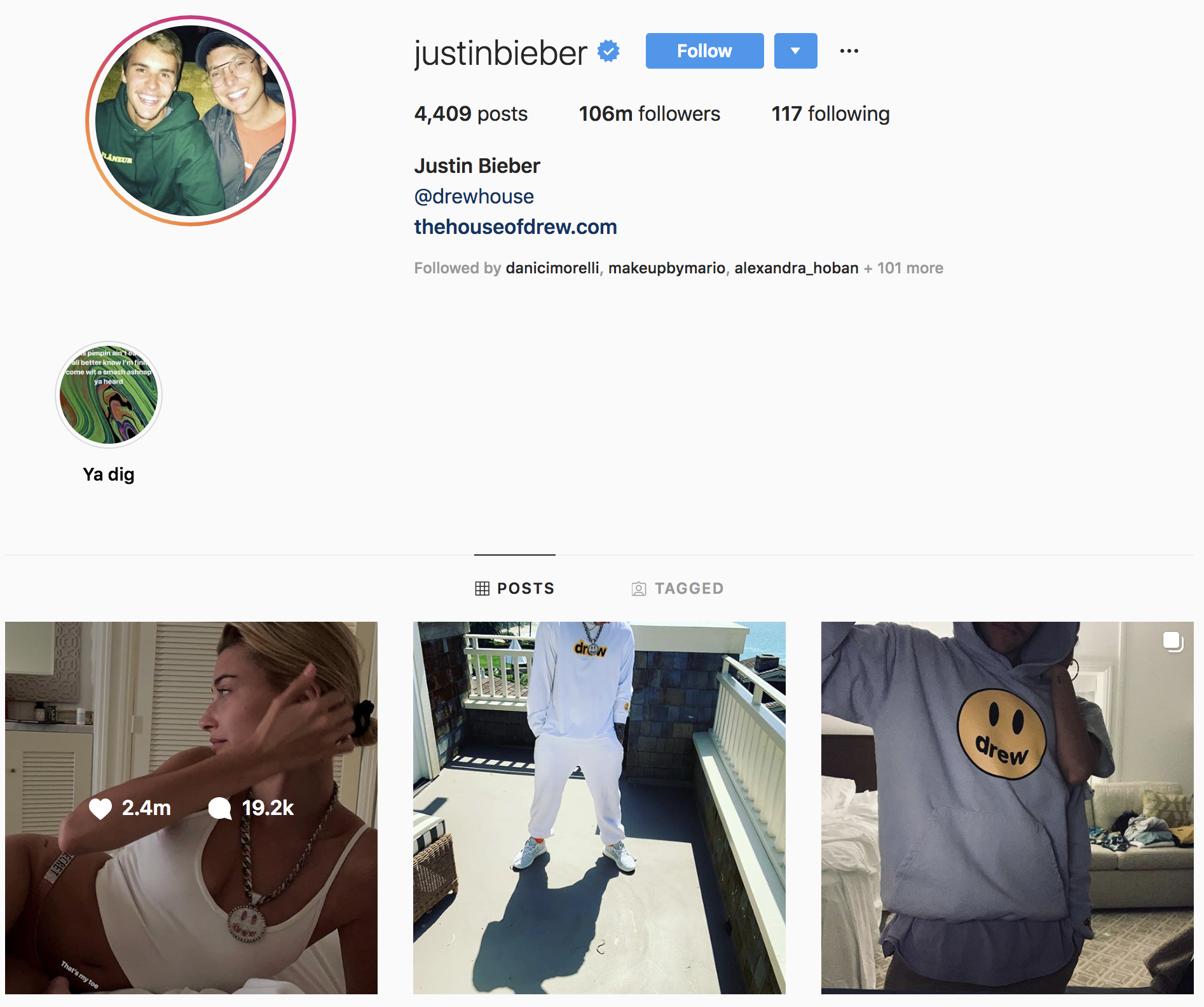Visit the thehouseofdrew.com website link
Screen dimensions: 1204x1007
click(x=516, y=227)
